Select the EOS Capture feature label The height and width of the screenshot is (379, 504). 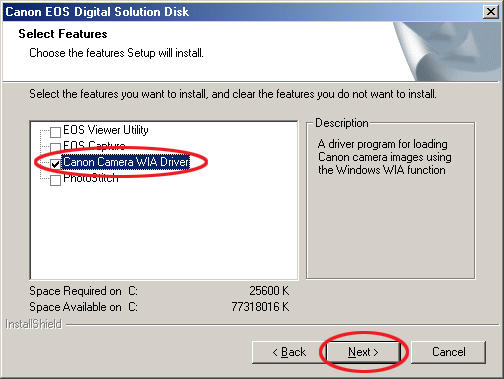94,146
